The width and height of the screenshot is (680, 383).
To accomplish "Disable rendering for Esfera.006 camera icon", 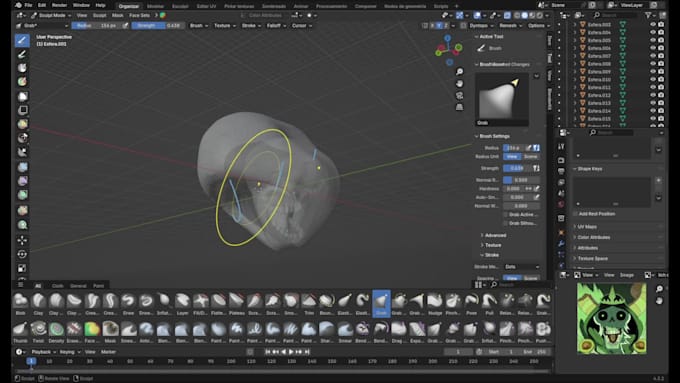I will point(661,48).
